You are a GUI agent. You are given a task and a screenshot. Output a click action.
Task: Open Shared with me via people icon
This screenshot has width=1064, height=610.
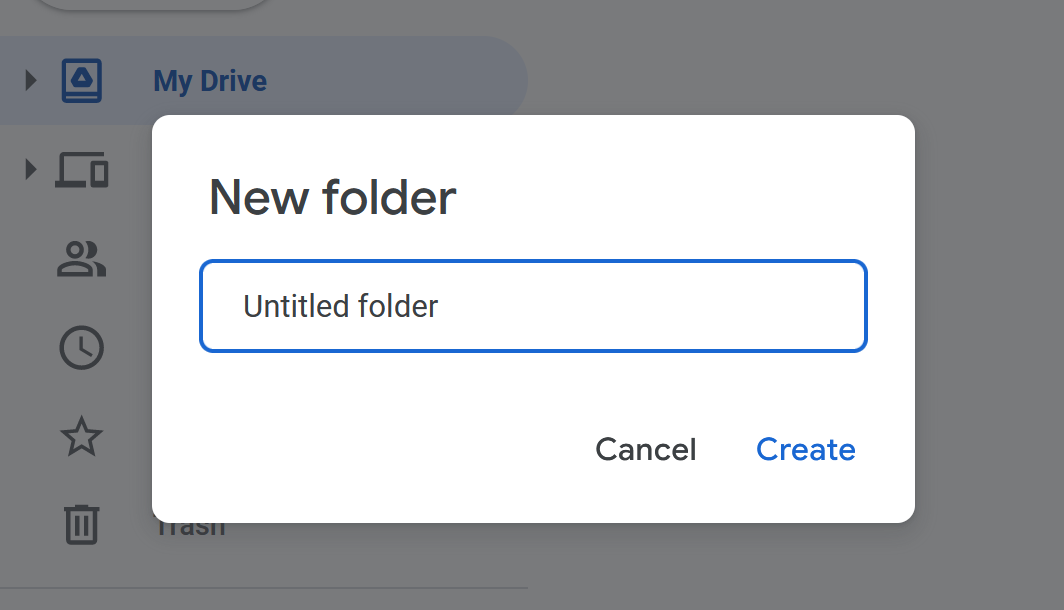81,259
